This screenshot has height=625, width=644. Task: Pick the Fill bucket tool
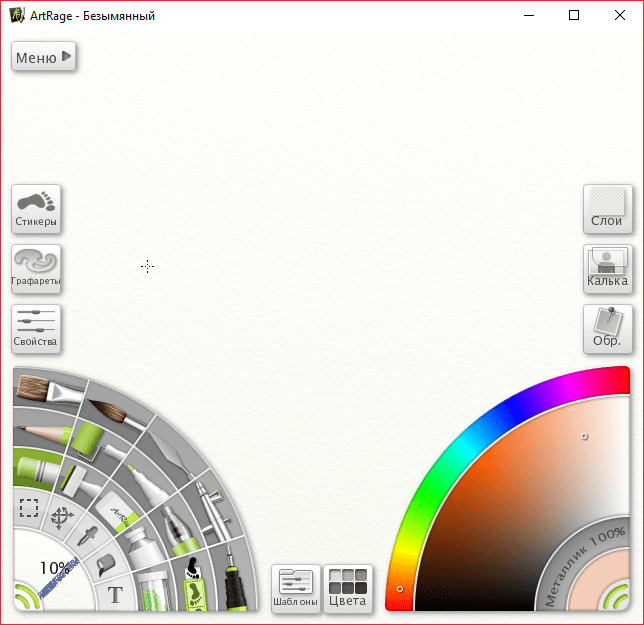coord(107,565)
